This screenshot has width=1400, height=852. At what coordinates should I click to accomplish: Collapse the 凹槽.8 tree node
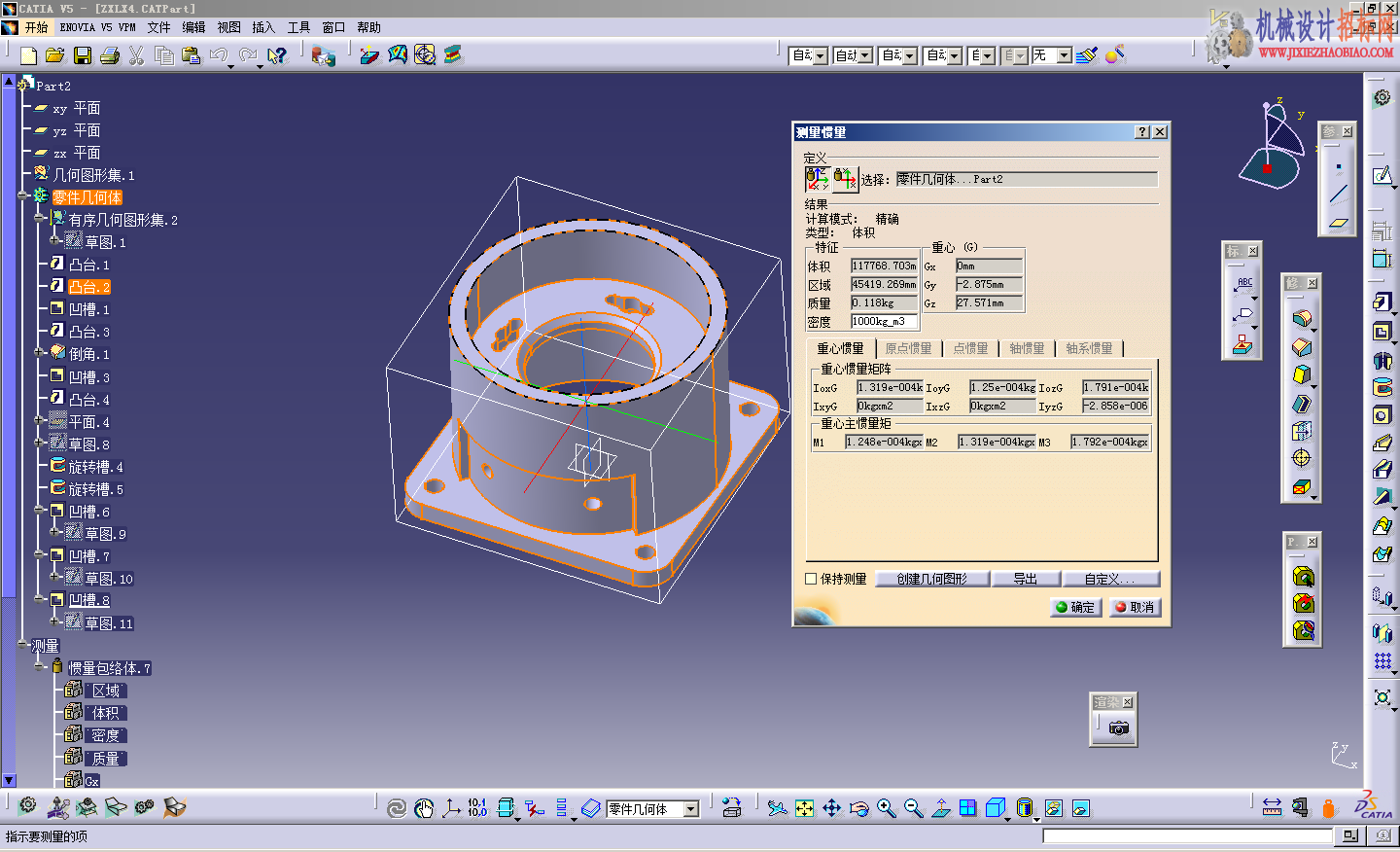coord(40,599)
